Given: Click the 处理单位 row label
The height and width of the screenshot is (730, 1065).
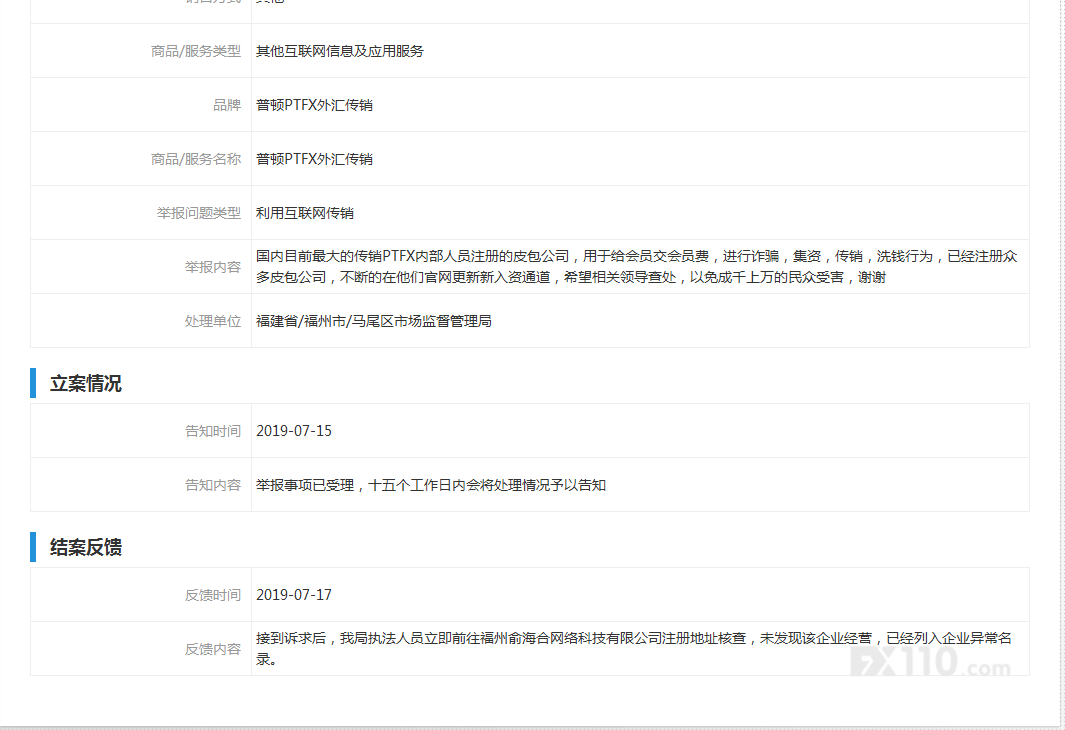Looking at the screenshot, I should [x=213, y=321].
